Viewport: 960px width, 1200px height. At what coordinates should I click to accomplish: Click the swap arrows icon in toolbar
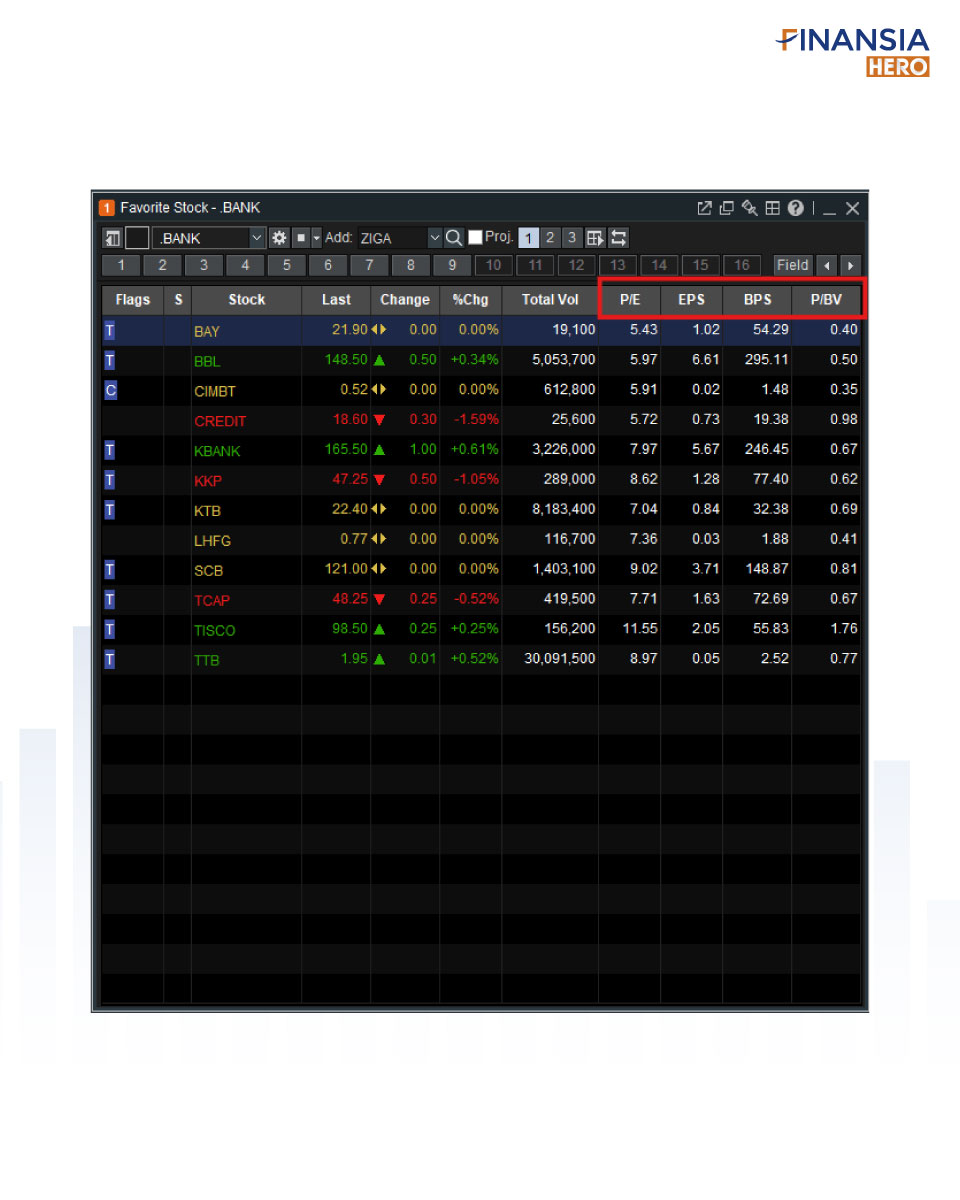point(618,238)
